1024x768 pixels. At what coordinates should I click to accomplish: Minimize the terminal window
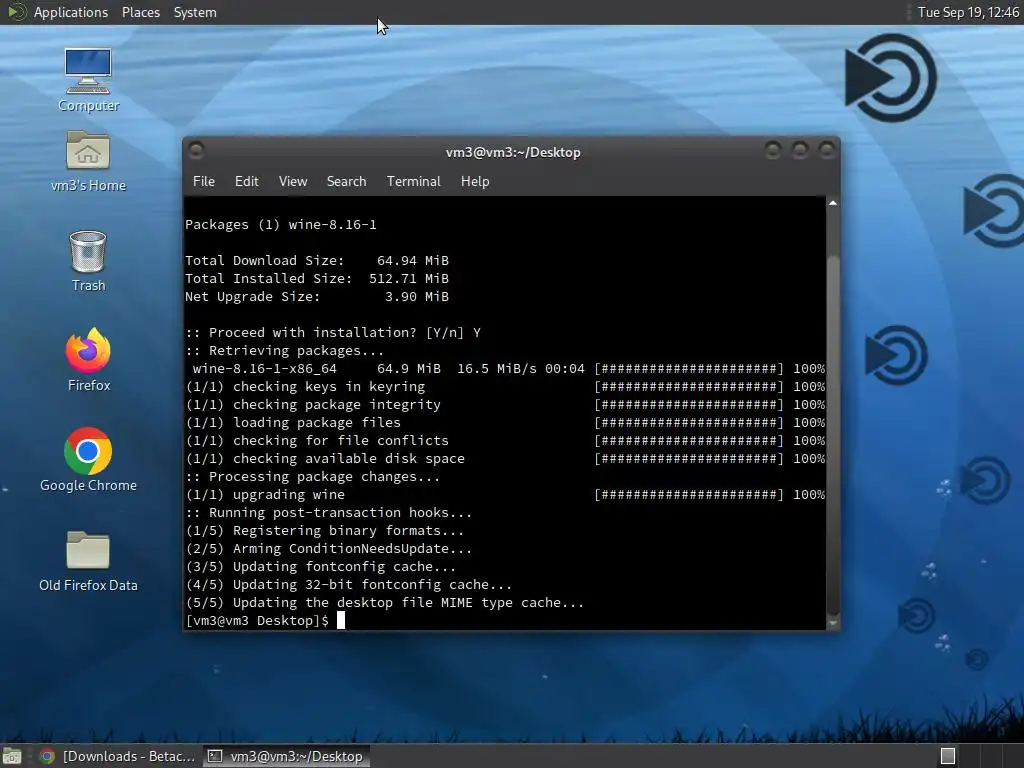[x=773, y=151]
